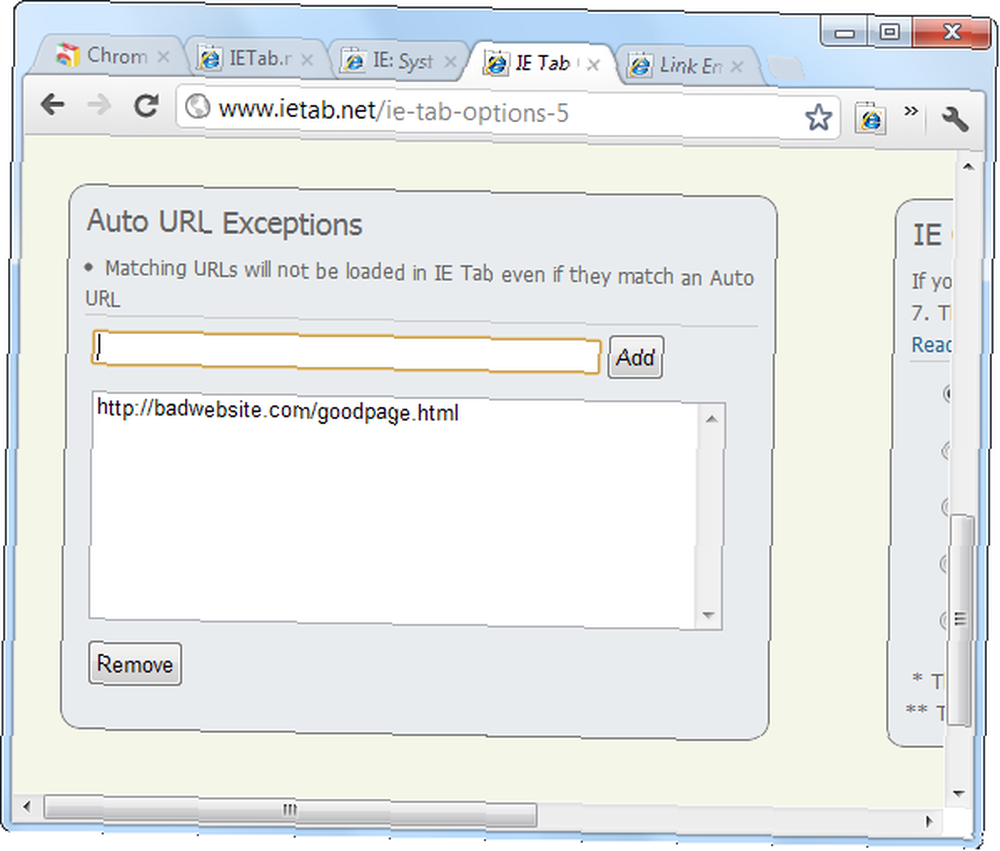The width and height of the screenshot is (1000, 851).
Task: Minimize the Chrome window
Action: [844, 33]
